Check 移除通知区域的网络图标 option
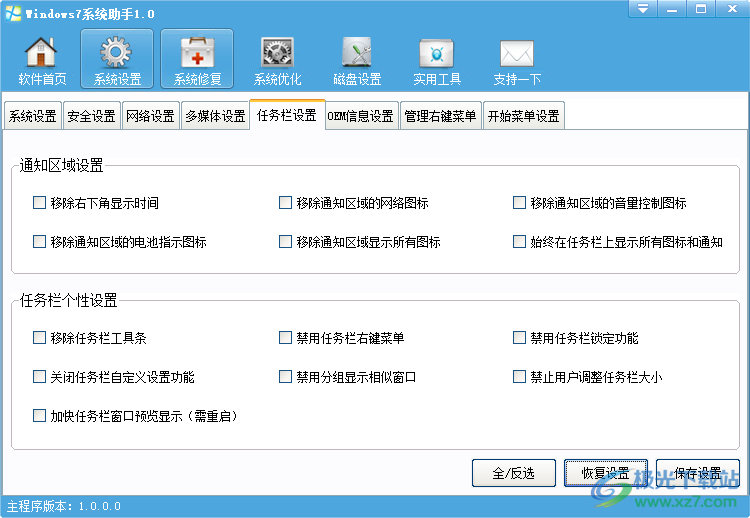Screen dimensions: 750x518 point(353,203)
